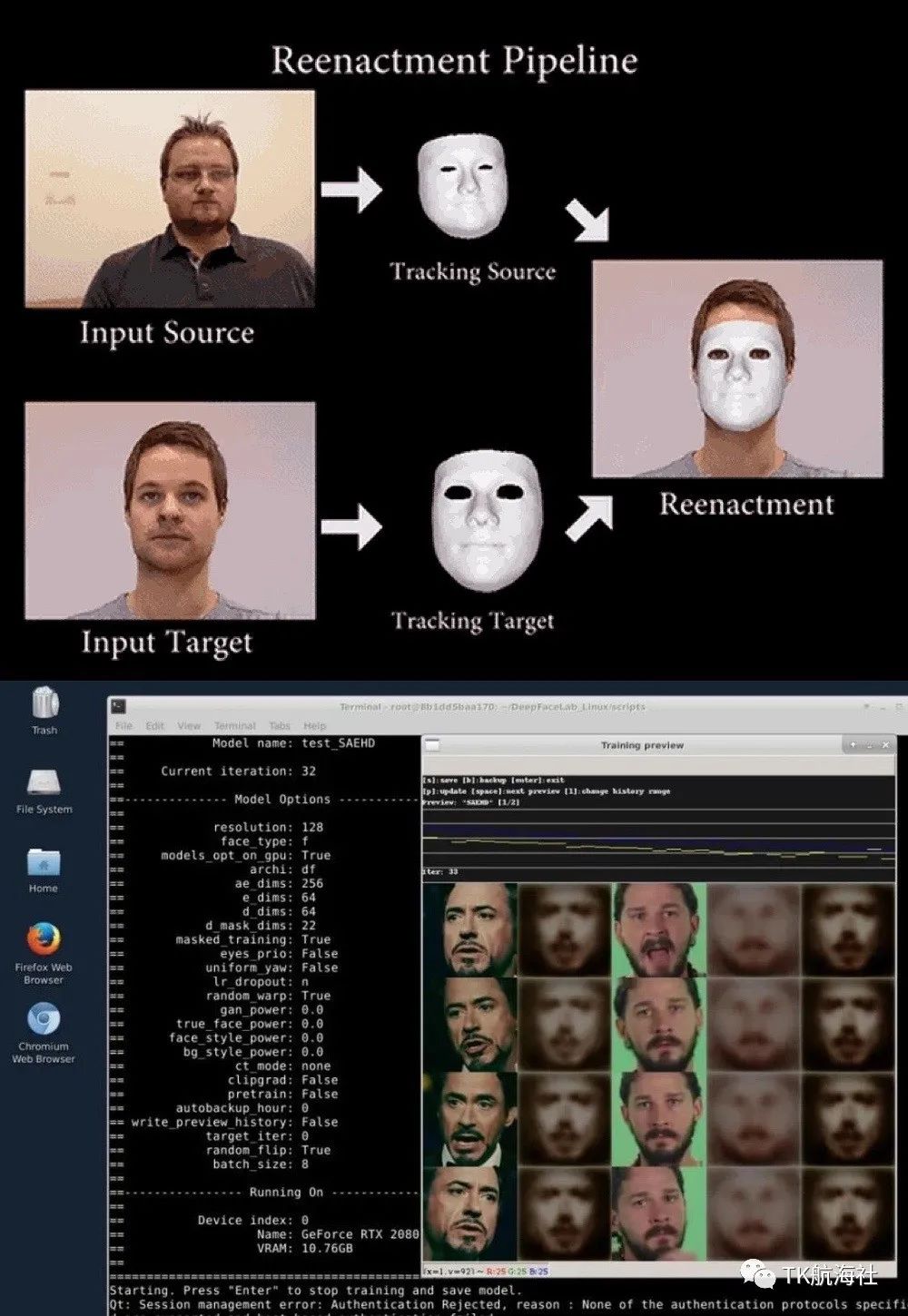Click 'bg_style_power: 0.0' line
Image resolution: width=908 pixels, height=1316 pixels.
click(x=253, y=1052)
